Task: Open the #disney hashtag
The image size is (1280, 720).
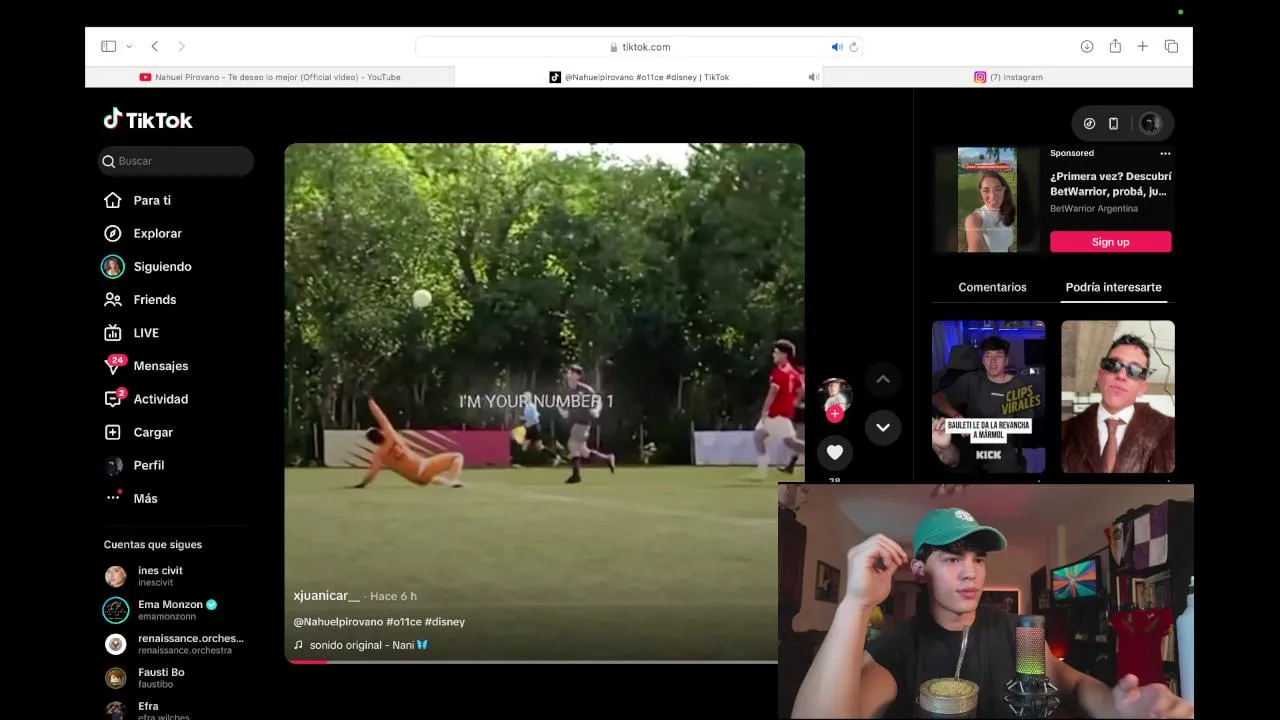Action: [x=444, y=622]
